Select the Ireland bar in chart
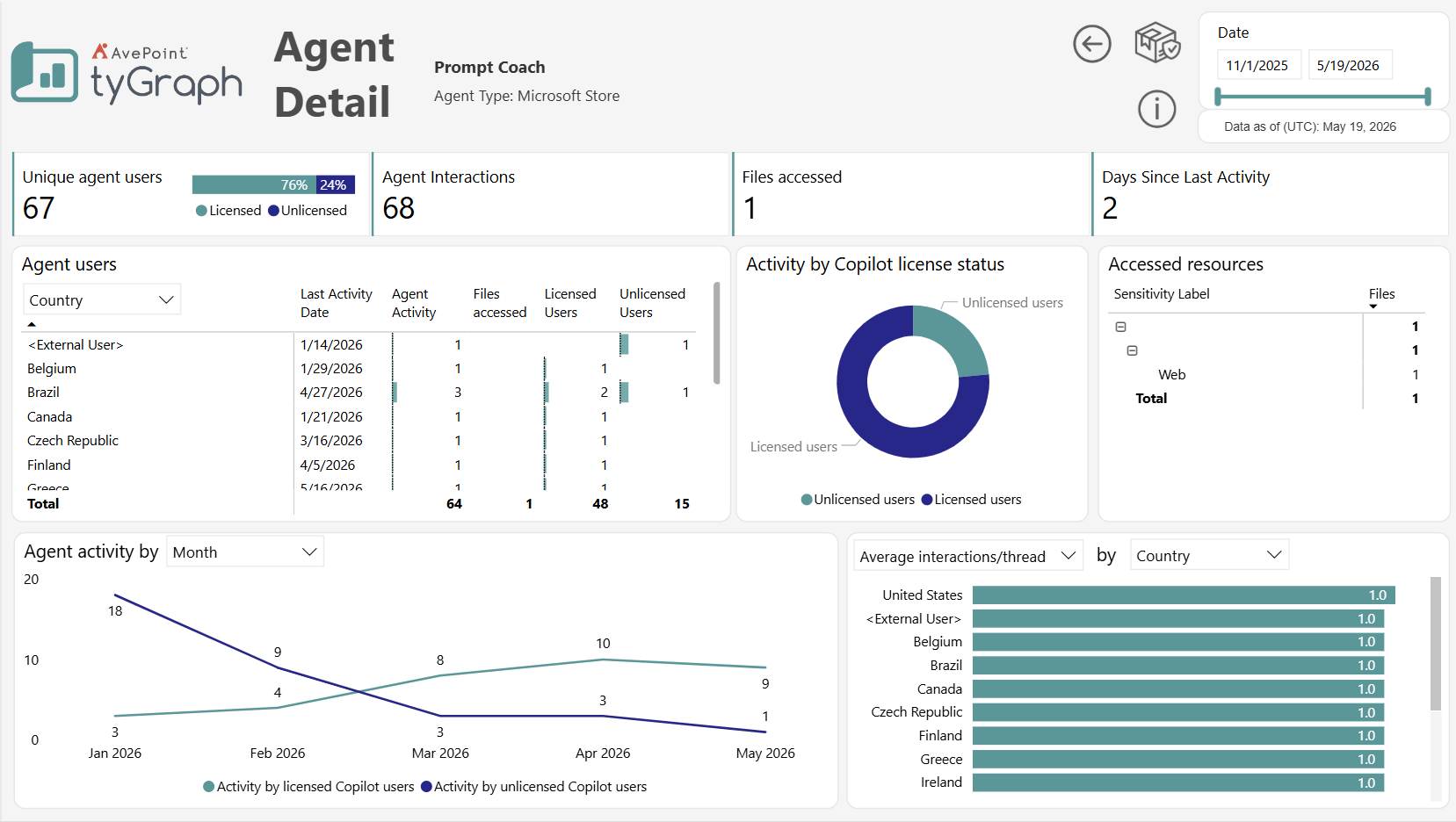This screenshot has height=822, width=1456. [1178, 782]
